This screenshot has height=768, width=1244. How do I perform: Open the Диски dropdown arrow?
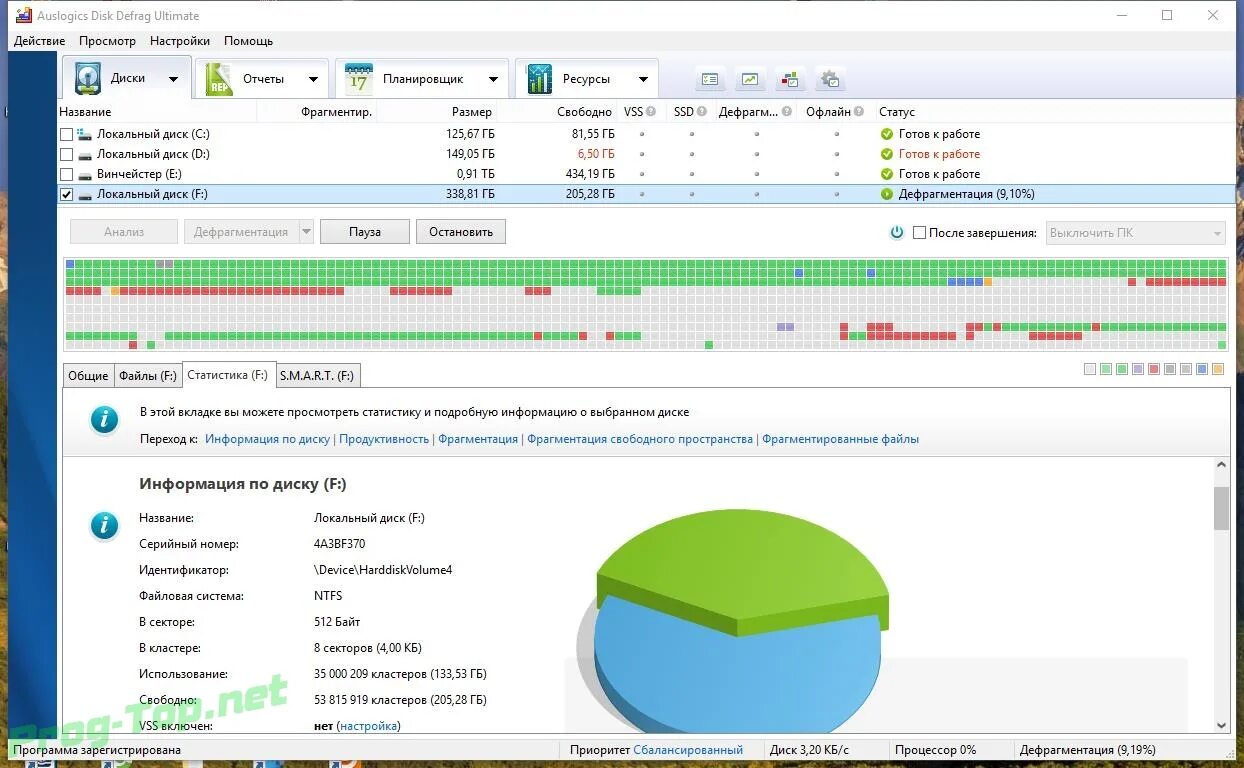pyautogui.click(x=173, y=80)
